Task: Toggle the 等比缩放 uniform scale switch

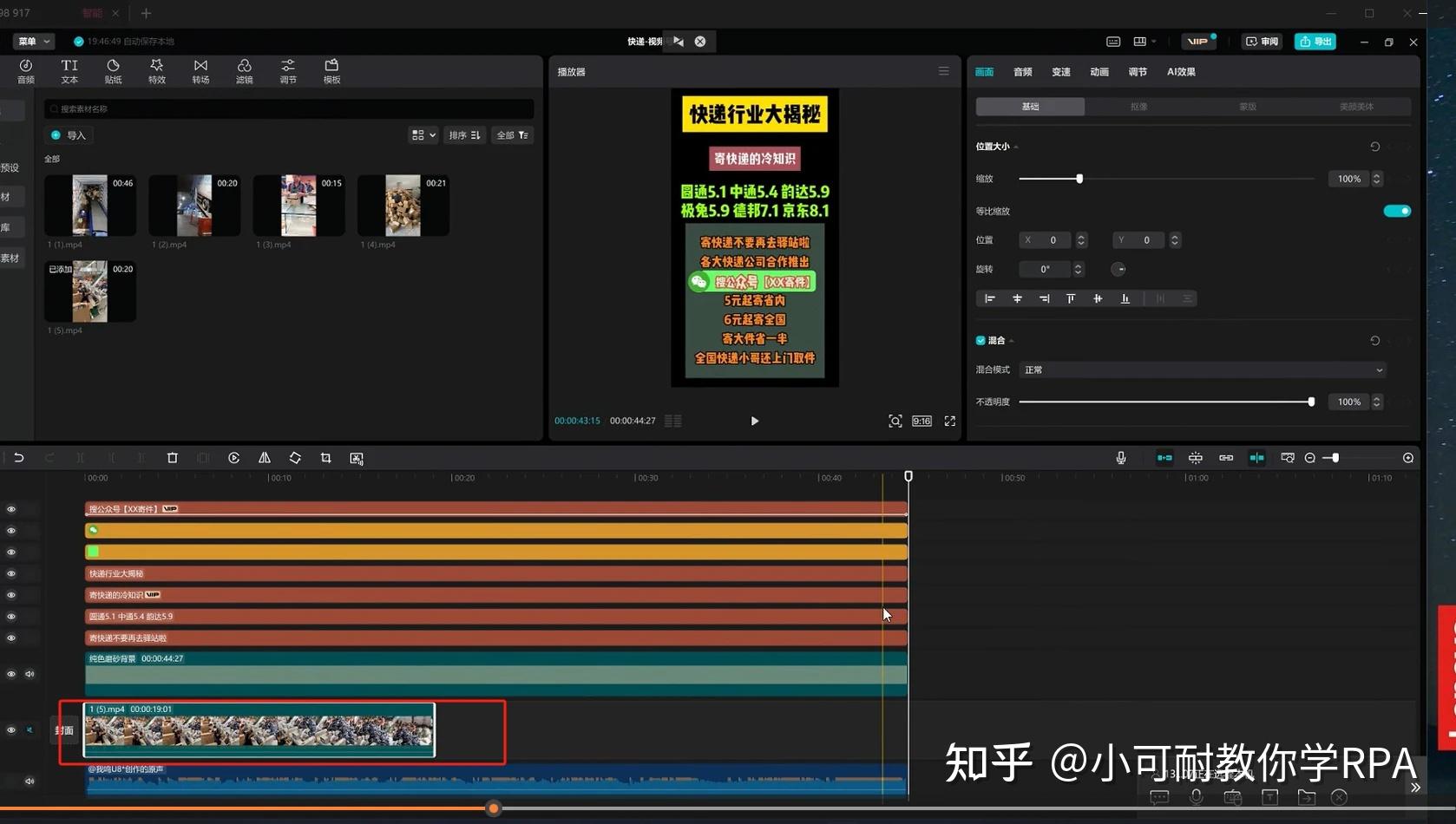Action: click(x=1397, y=211)
